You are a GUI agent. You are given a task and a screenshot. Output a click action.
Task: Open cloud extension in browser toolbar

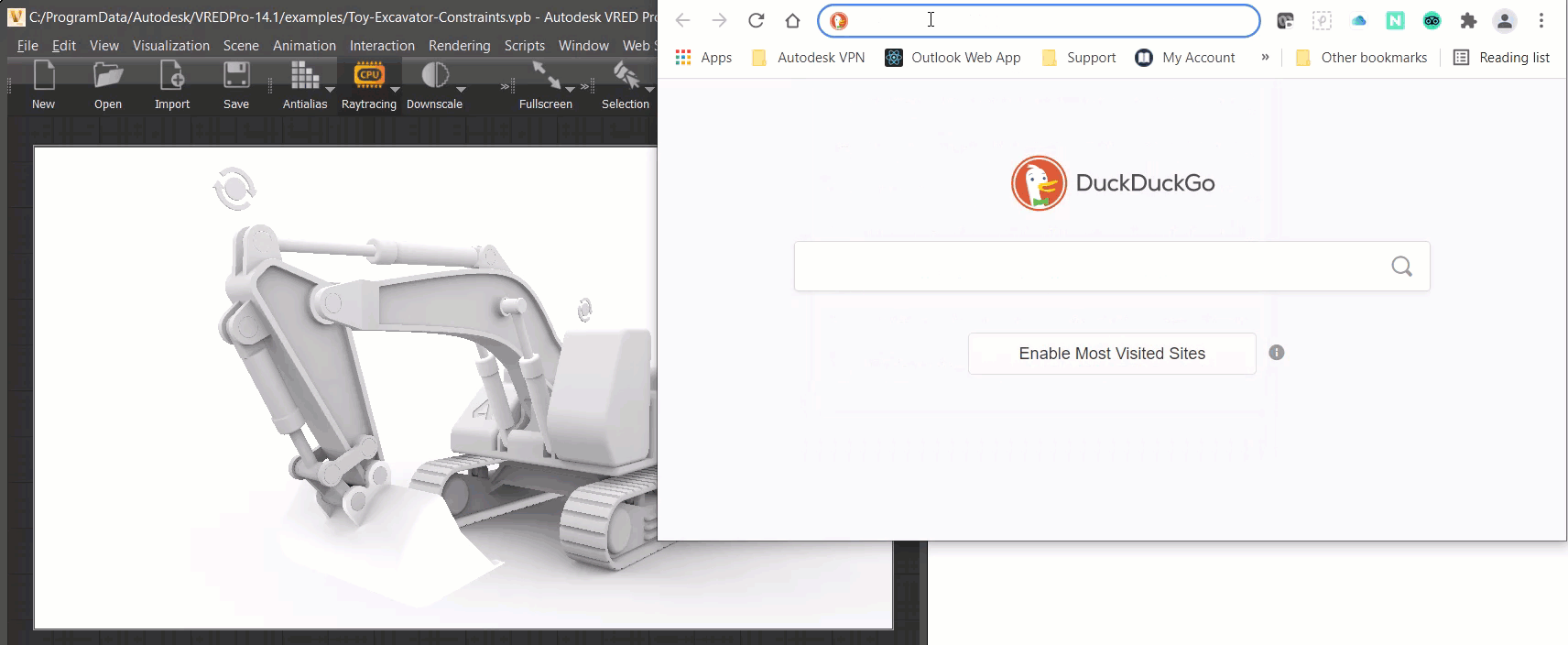pos(1358,20)
